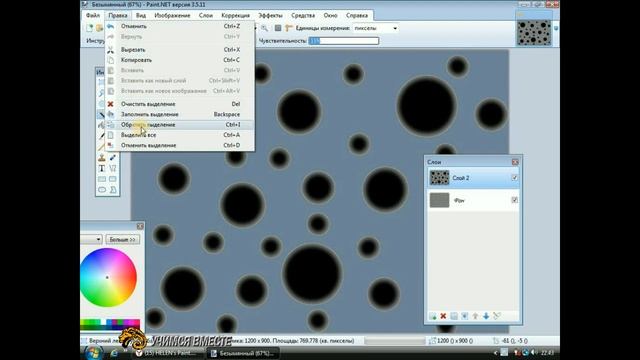Click the red X Clear selection icon
The height and width of the screenshot is (360, 640).
click(111, 104)
